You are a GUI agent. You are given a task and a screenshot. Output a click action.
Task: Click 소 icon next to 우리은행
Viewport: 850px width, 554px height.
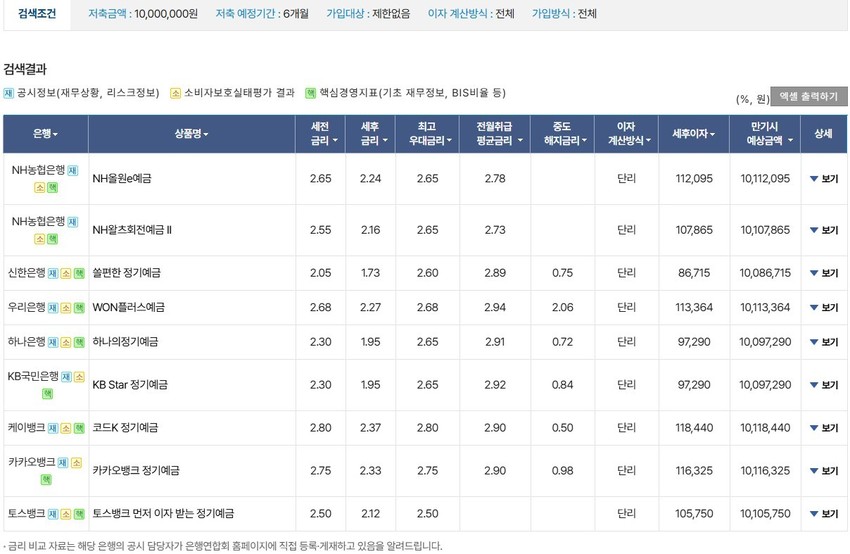tap(66, 308)
